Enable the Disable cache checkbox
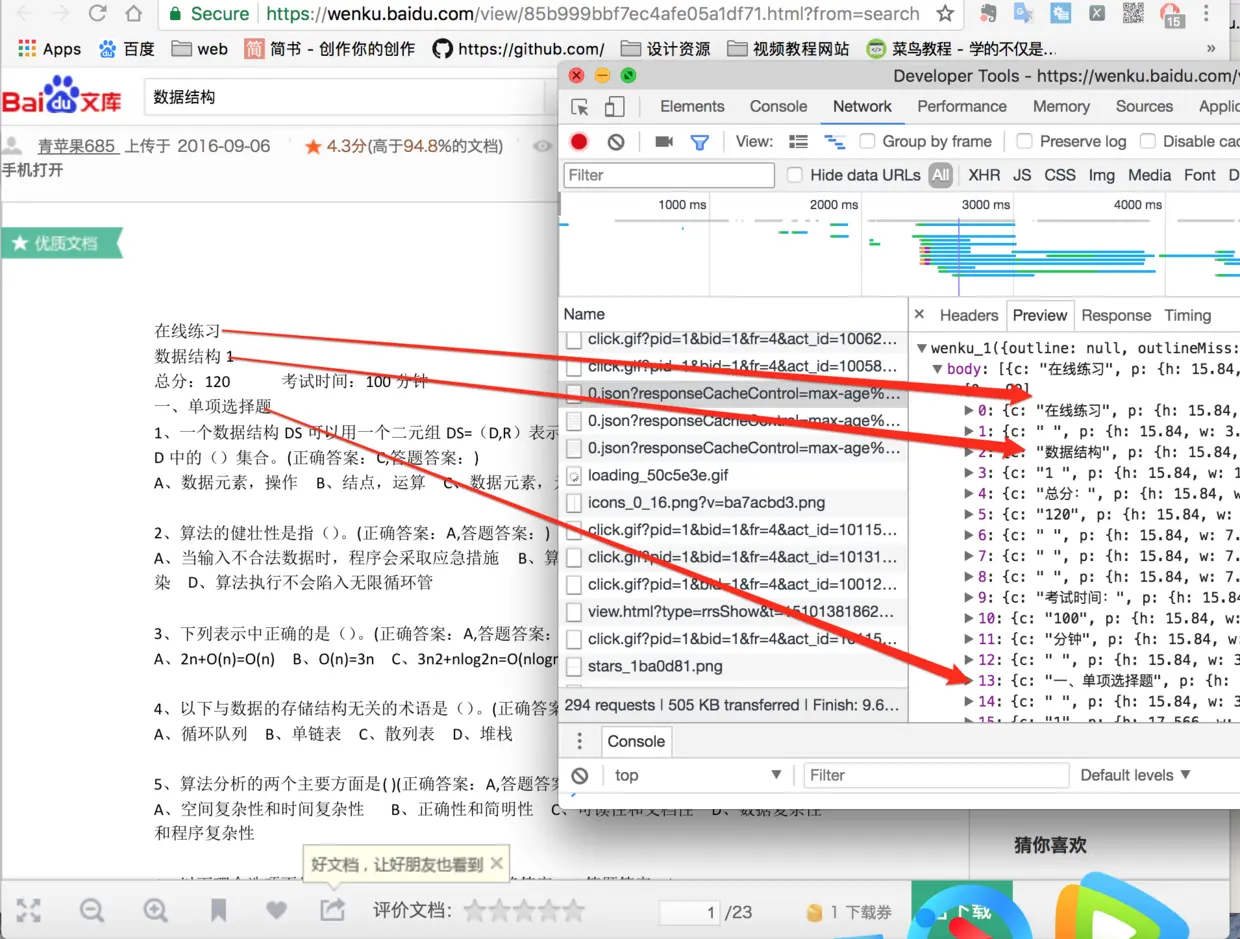Image resolution: width=1240 pixels, height=939 pixels. [1148, 142]
